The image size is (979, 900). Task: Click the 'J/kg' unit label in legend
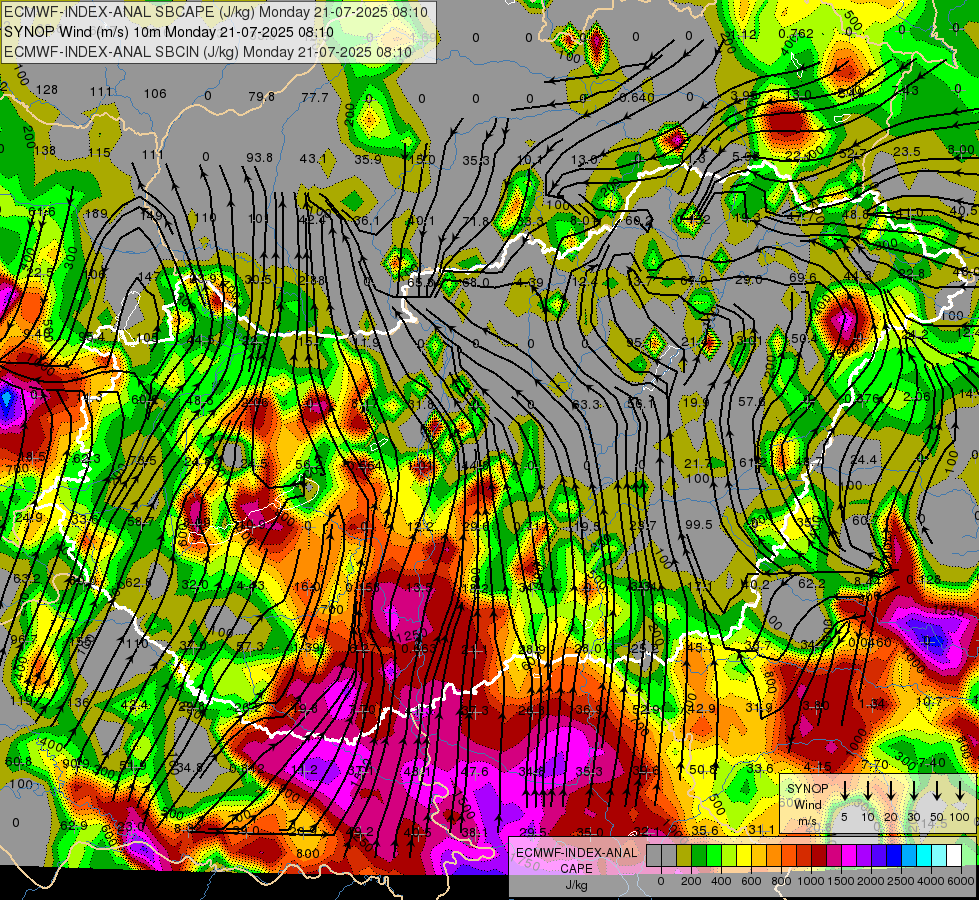[x=576, y=885]
